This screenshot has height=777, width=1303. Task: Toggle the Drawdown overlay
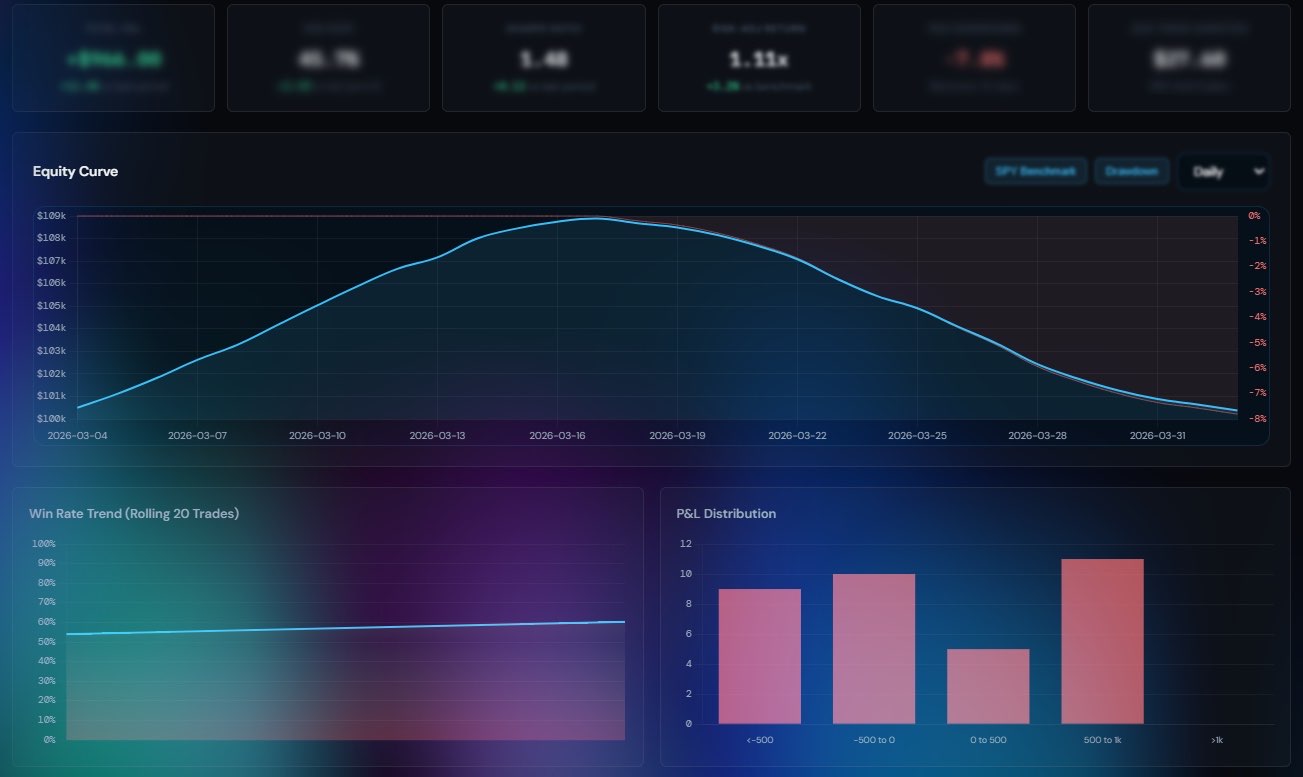point(1133,171)
